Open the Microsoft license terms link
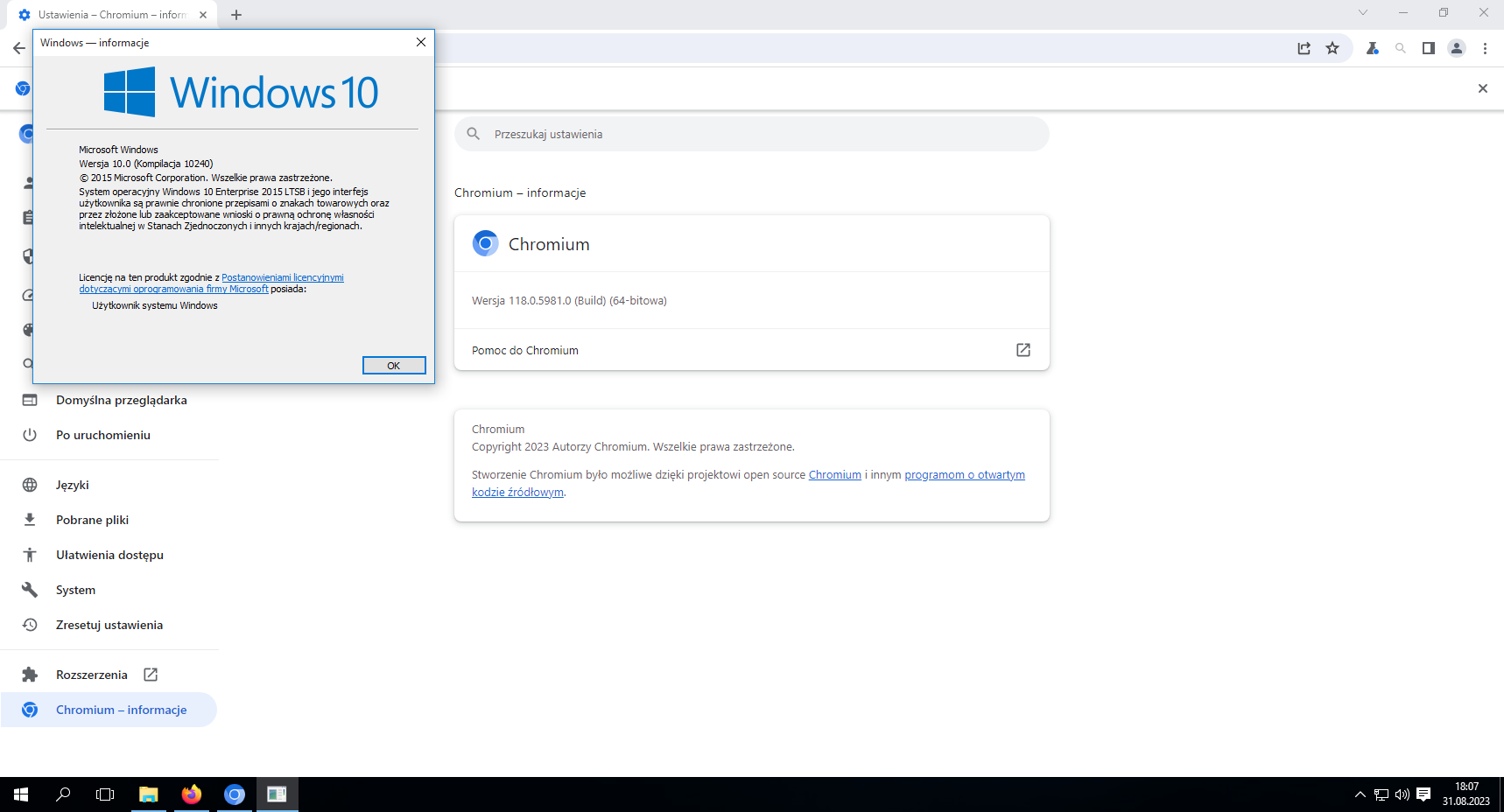Image resolution: width=1504 pixels, height=812 pixels. coord(212,283)
